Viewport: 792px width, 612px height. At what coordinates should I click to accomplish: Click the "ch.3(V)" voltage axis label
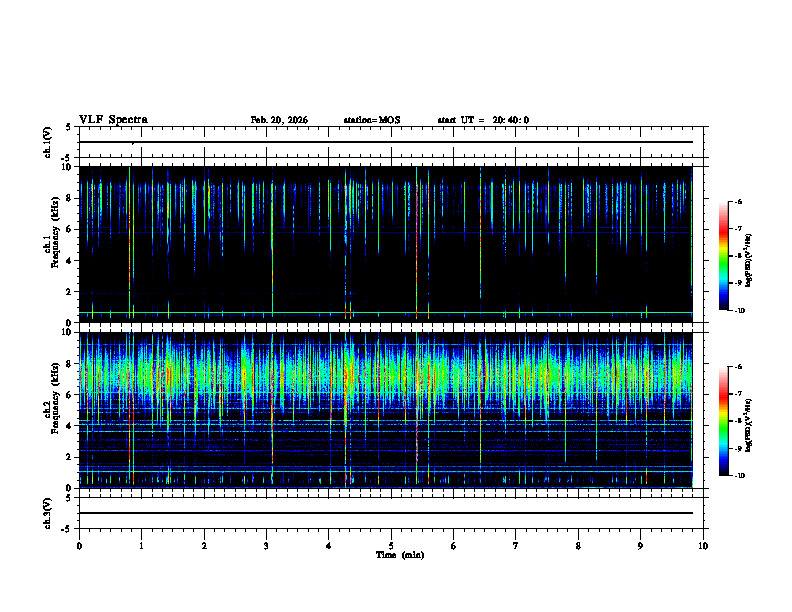[x=47, y=513]
